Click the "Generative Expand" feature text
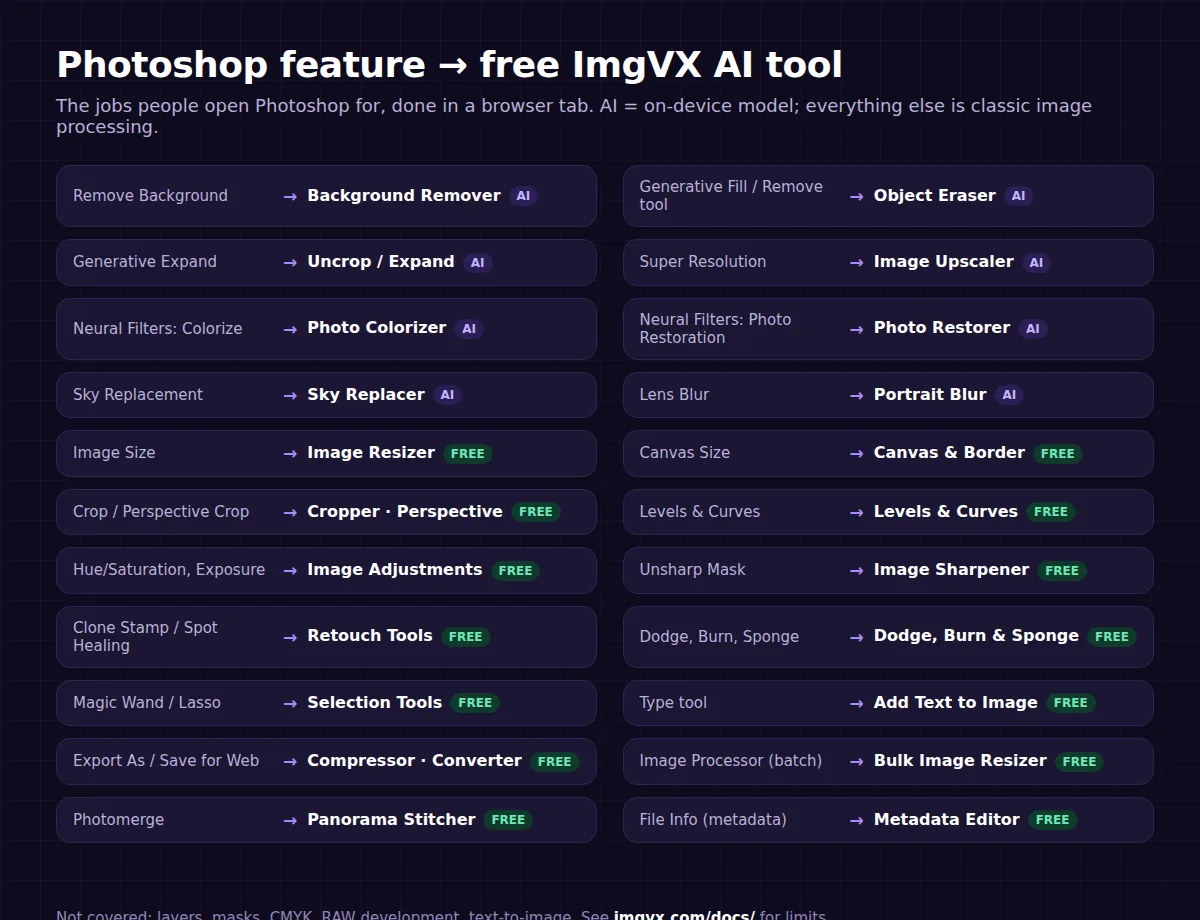This screenshot has height=920, width=1200. coord(145,262)
